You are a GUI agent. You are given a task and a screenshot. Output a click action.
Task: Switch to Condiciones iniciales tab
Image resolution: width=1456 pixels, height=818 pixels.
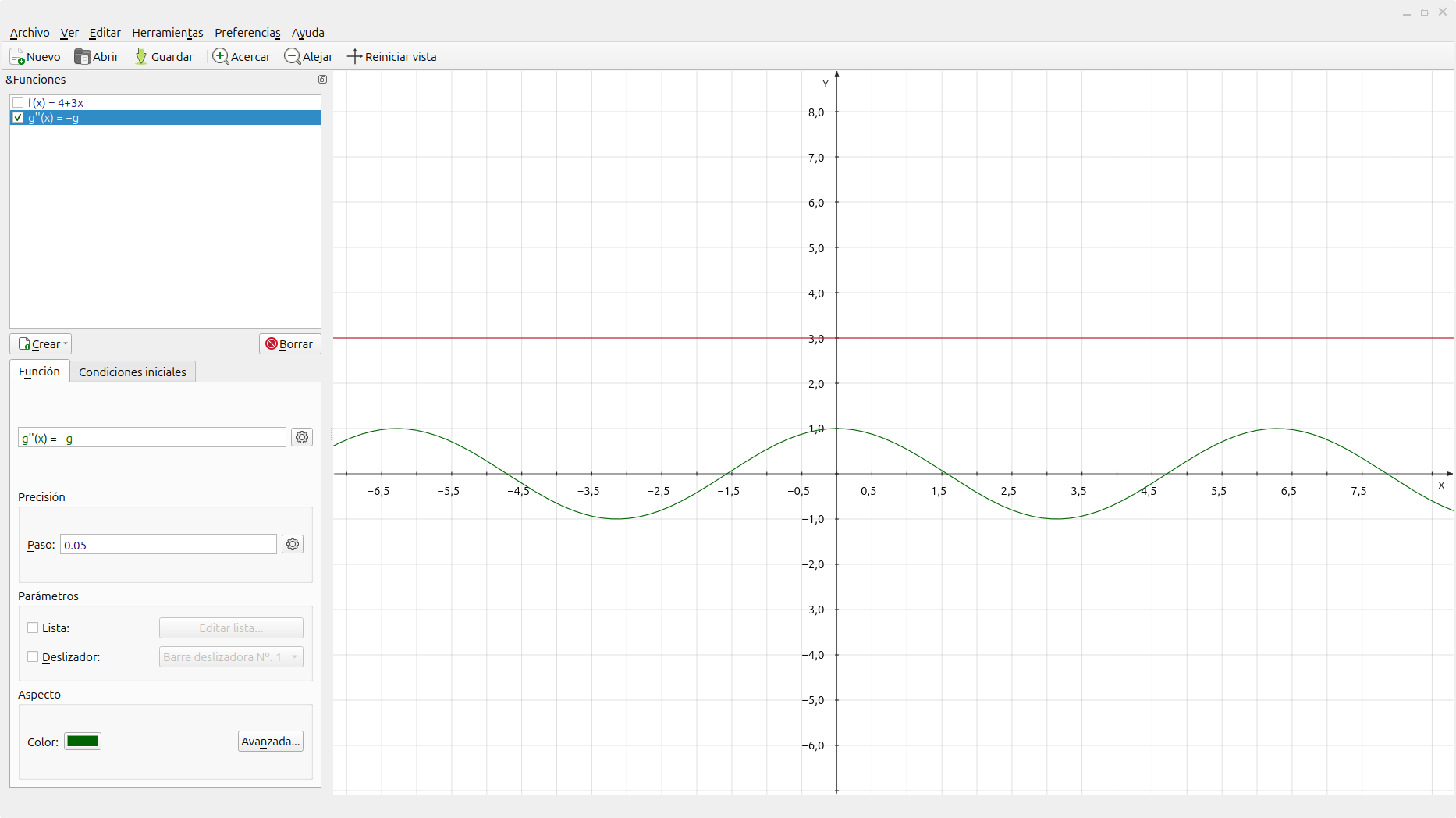132,372
